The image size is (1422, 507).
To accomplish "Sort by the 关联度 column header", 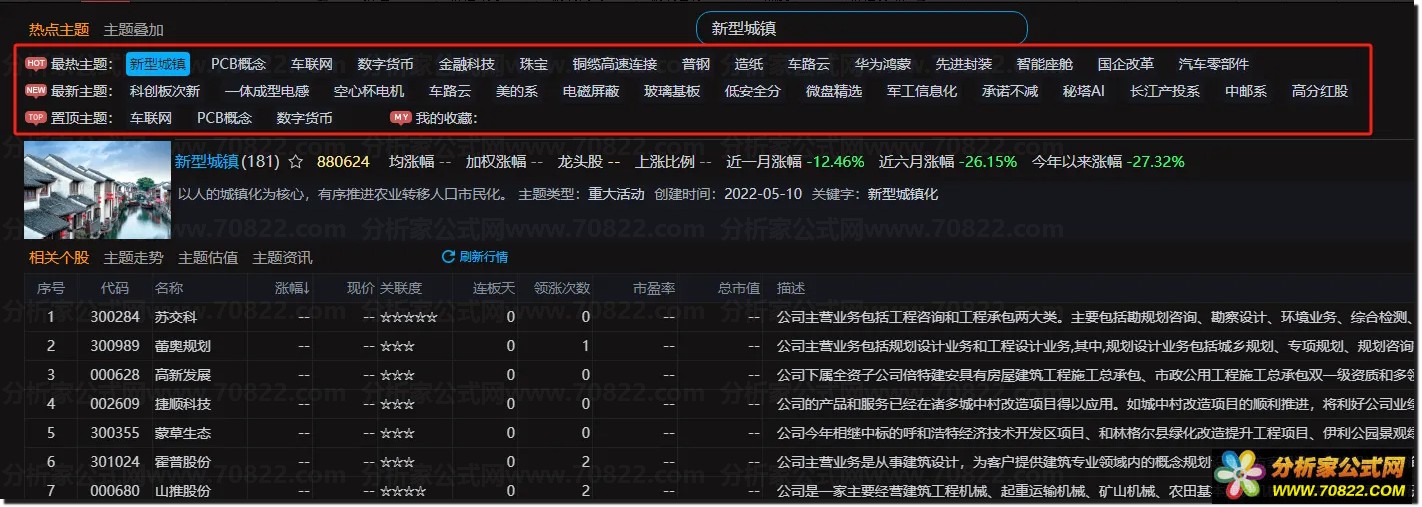I will coord(401,288).
